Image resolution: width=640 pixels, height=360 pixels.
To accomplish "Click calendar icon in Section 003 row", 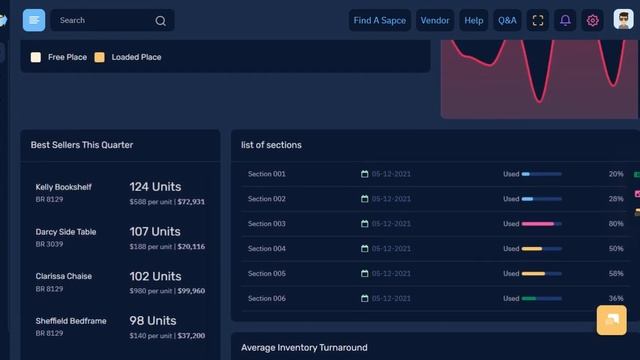I will (x=364, y=224).
